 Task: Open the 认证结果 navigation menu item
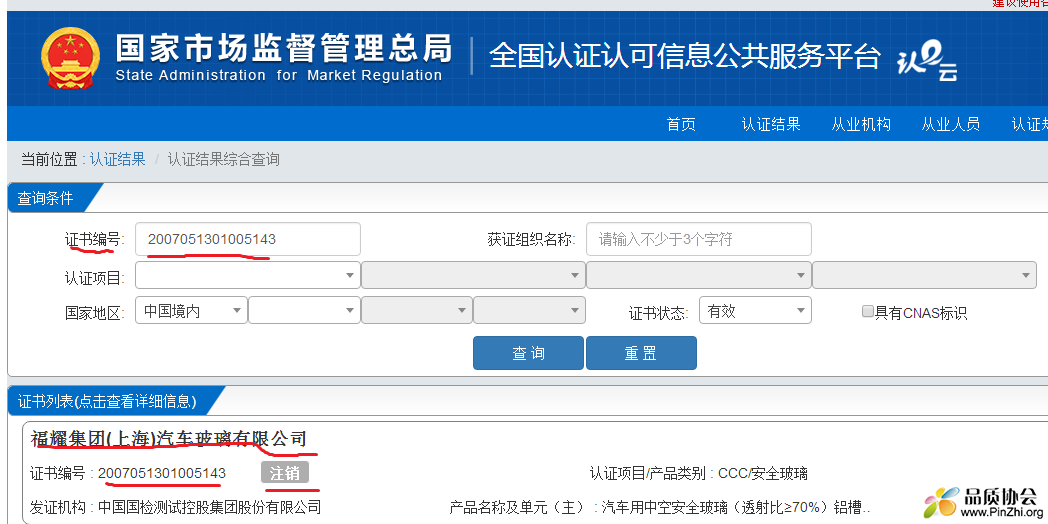[771, 124]
